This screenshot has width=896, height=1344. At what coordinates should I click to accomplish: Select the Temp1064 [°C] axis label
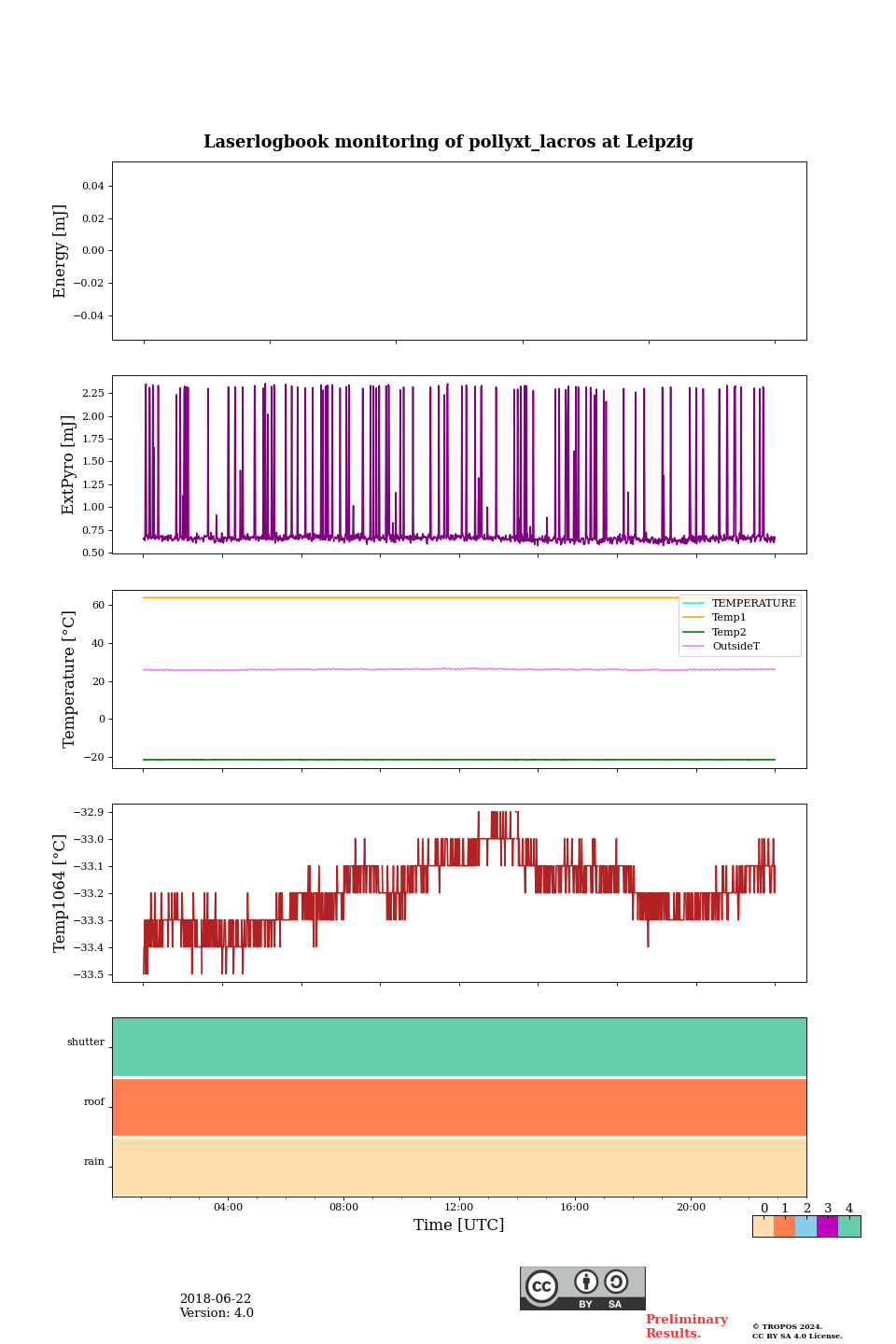pyautogui.click(x=60, y=893)
